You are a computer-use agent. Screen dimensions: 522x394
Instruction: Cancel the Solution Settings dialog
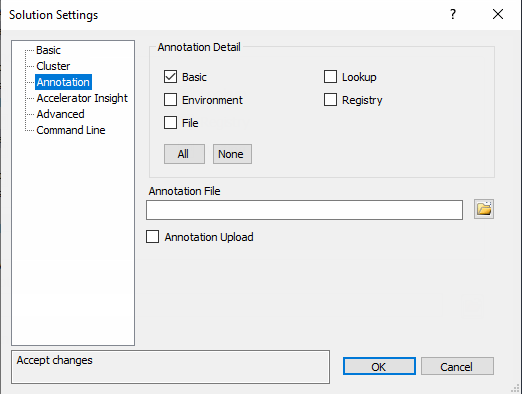click(x=457, y=367)
